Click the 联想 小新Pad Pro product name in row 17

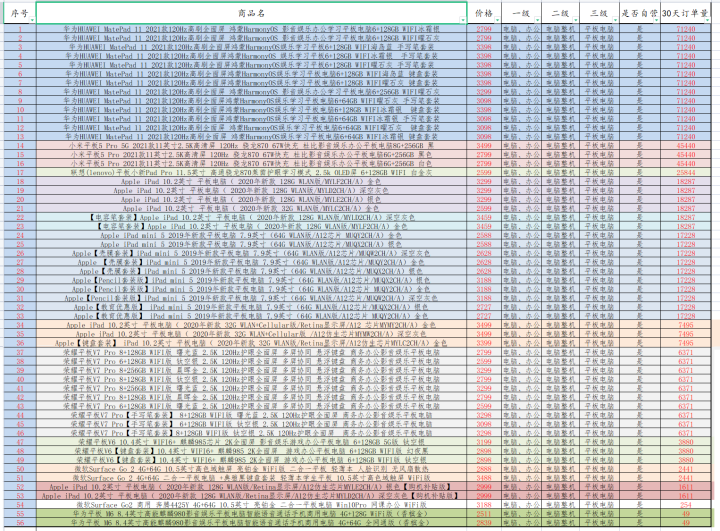(x=252, y=173)
